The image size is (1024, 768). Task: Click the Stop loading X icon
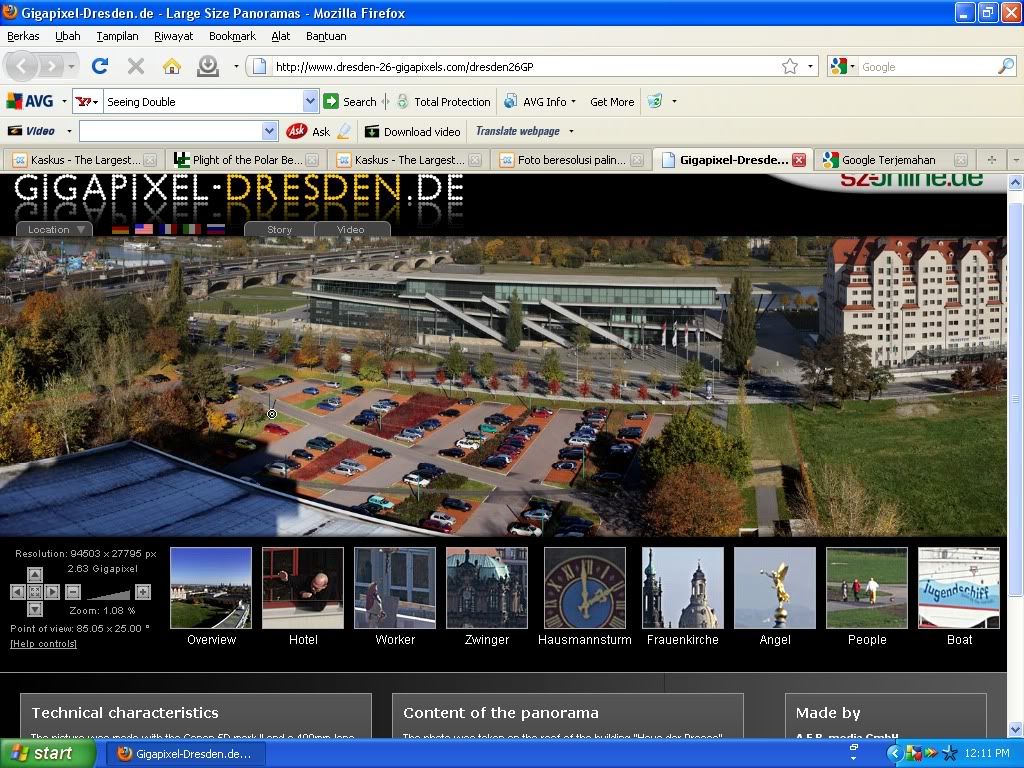(136, 66)
